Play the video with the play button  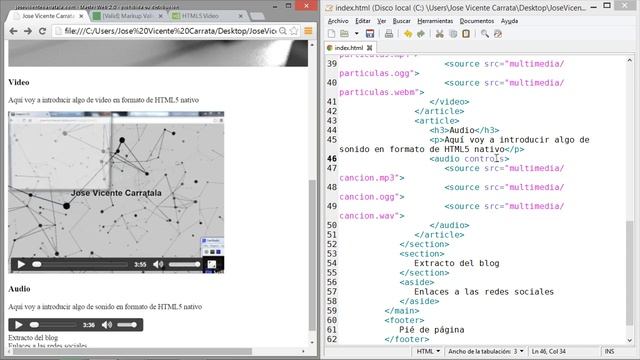21,264
